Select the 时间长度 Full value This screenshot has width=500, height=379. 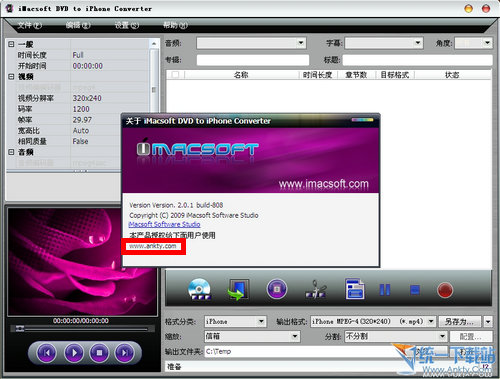[78, 55]
